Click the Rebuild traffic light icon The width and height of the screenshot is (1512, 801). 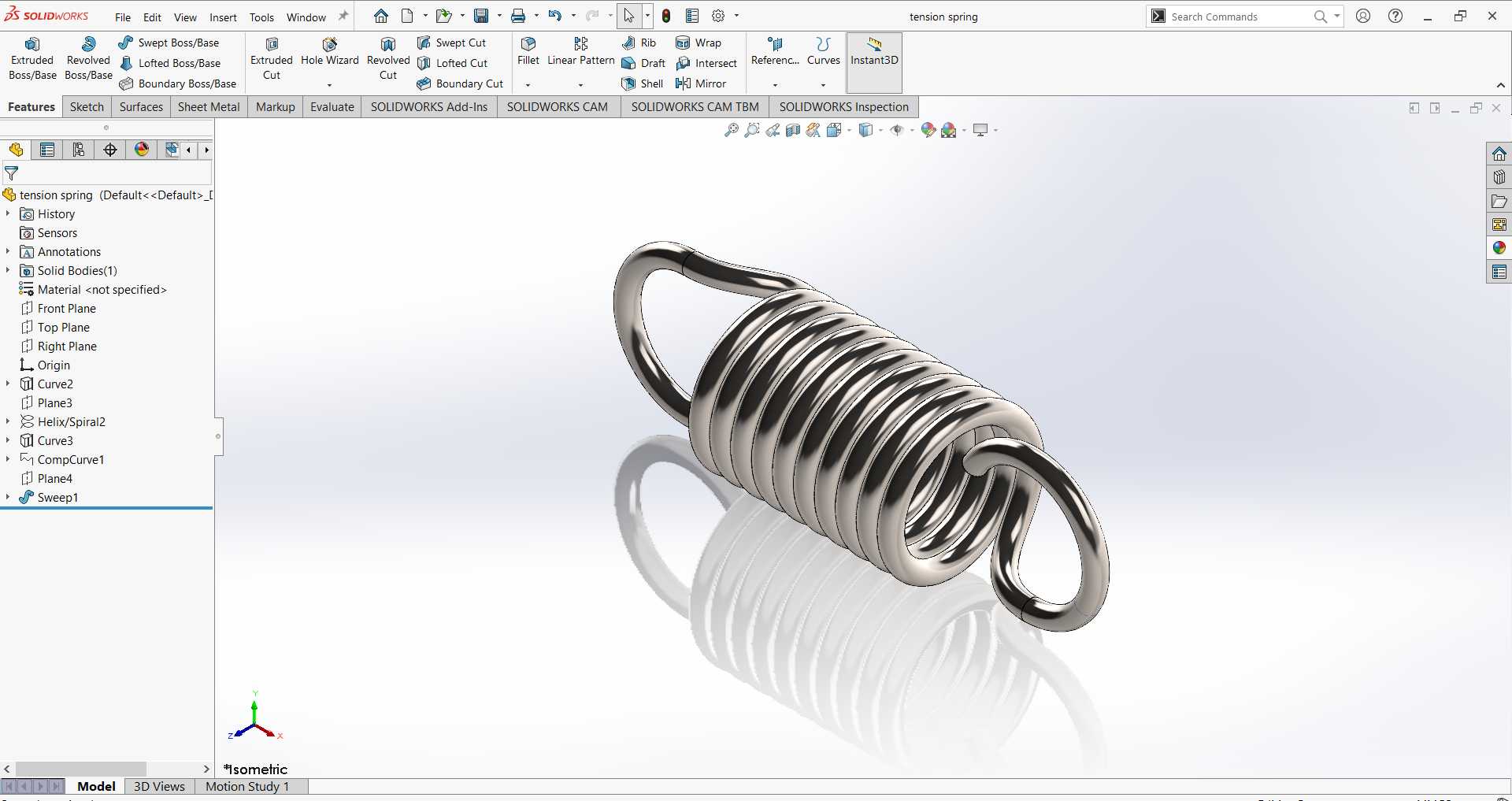[666, 16]
